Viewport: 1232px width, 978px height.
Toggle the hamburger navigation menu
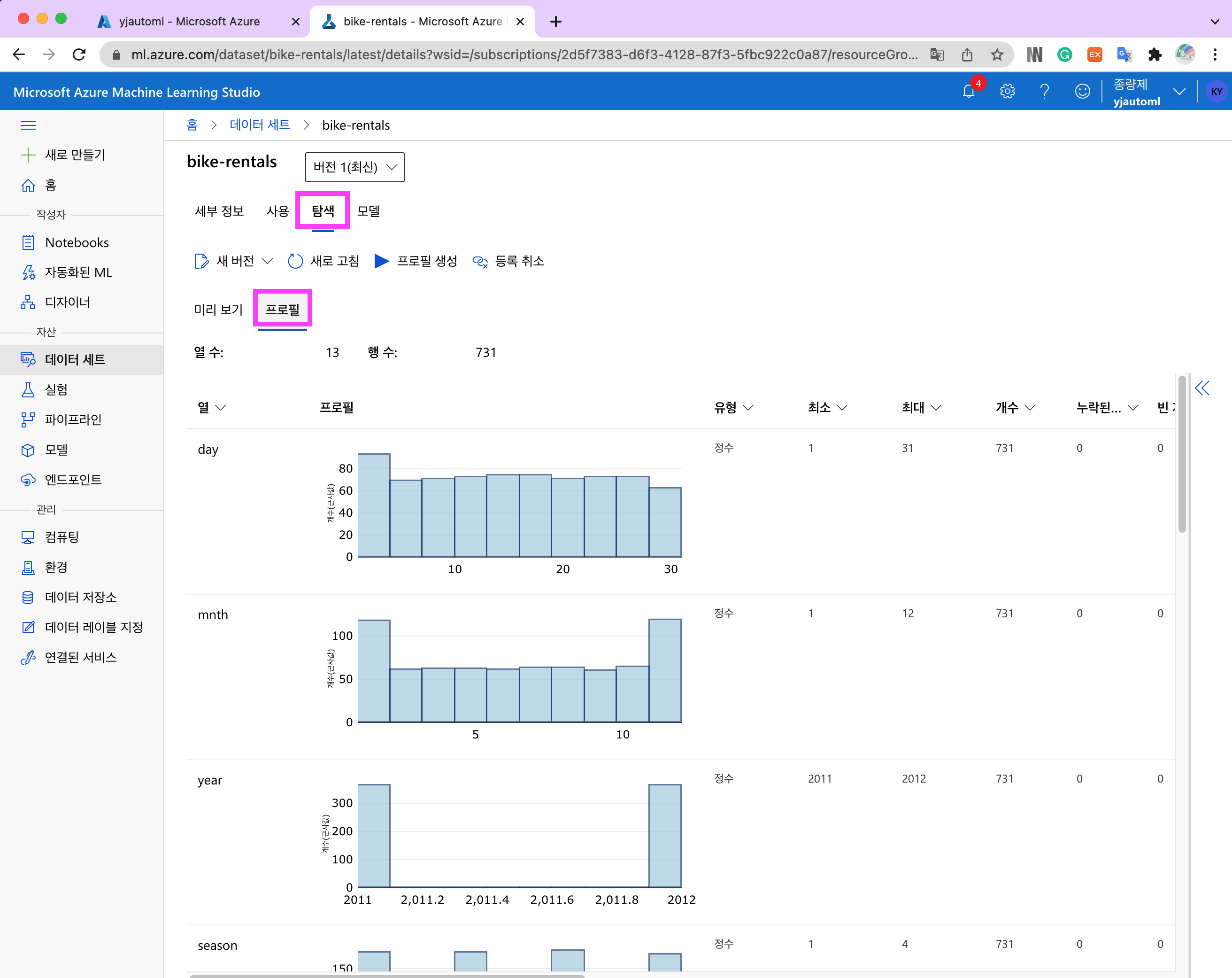[28, 125]
